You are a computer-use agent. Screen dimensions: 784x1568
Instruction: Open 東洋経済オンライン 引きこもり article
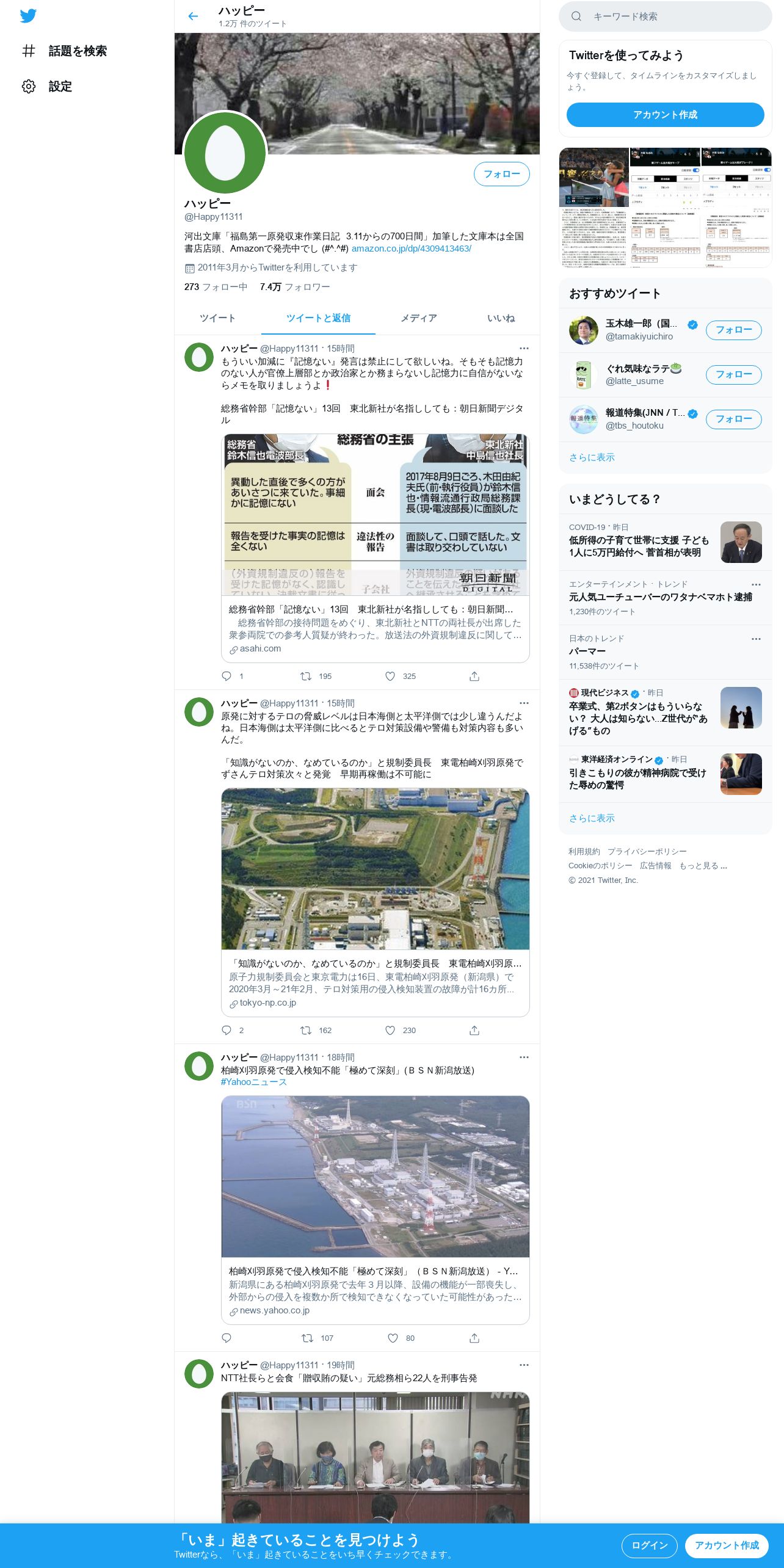pos(665,773)
